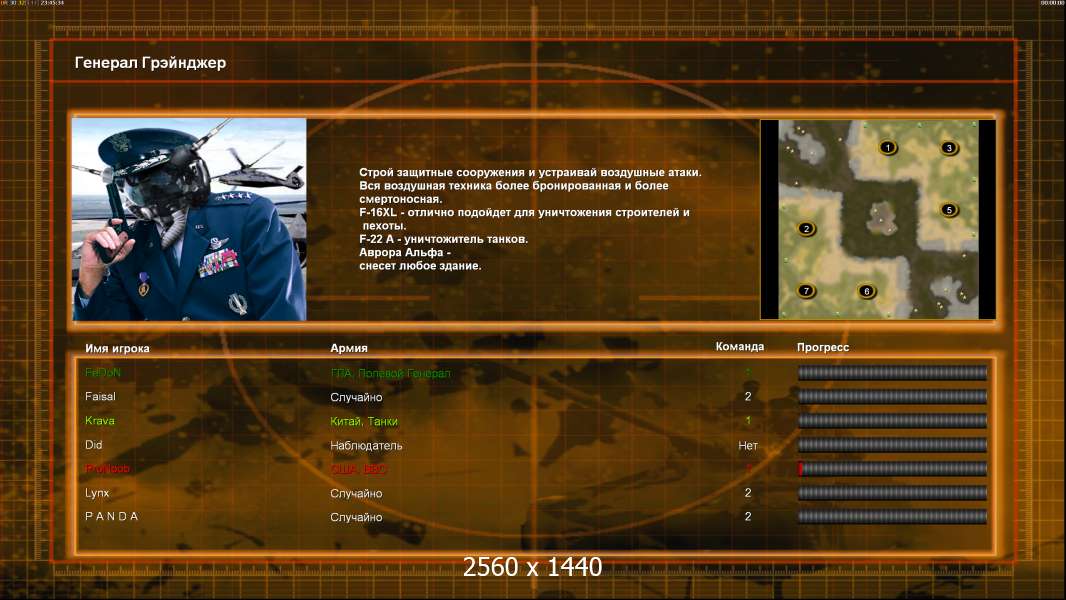Click army 'Наблюдатель' for Did
The image size is (1066, 600).
(x=366, y=446)
